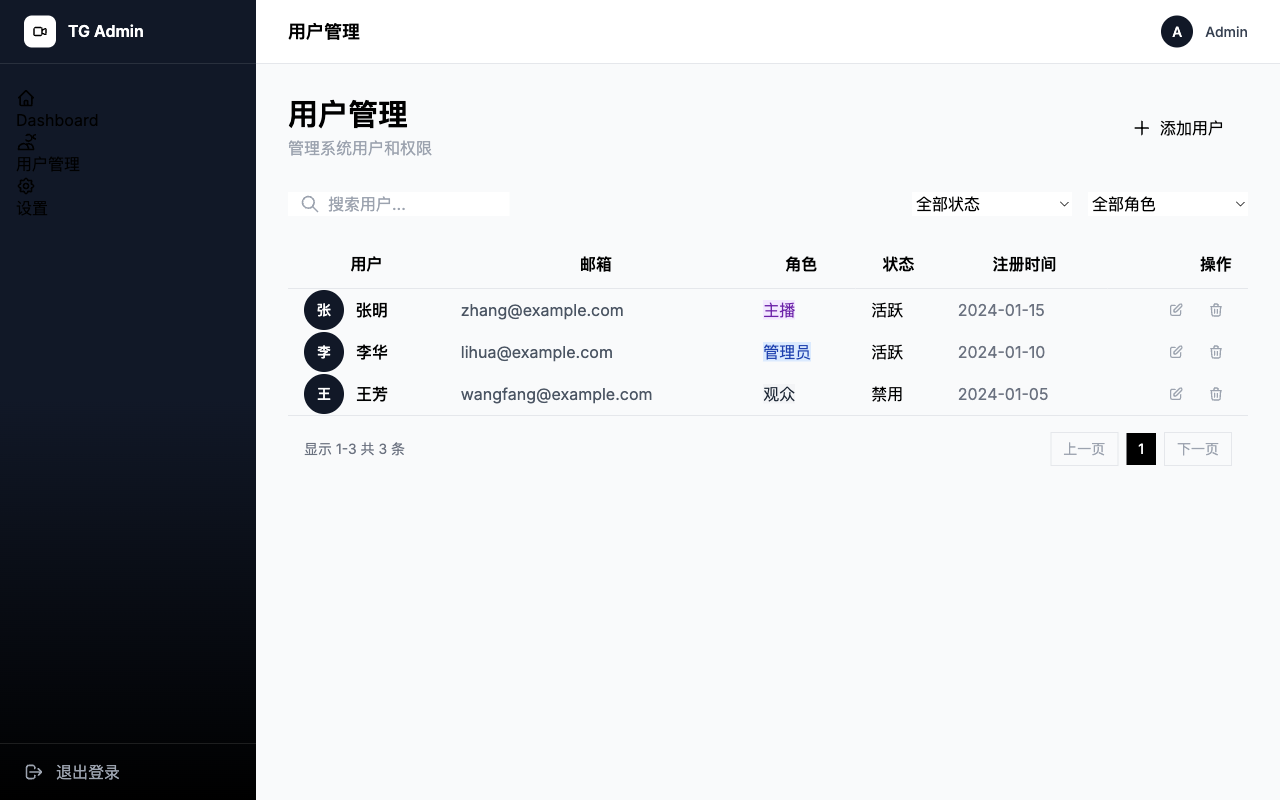Image resolution: width=1280 pixels, height=800 pixels.
Task: Go to the 上一页 previous page
Action: (x=1084, y=449)
